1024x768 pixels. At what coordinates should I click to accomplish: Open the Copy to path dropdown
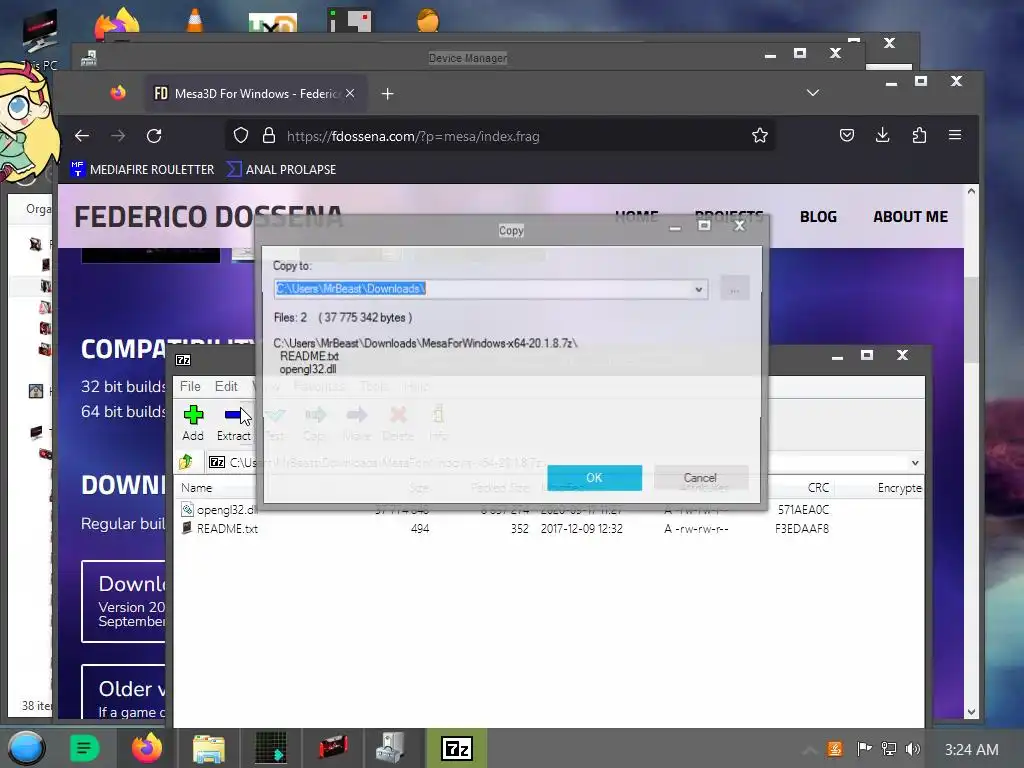coord(698,289)
